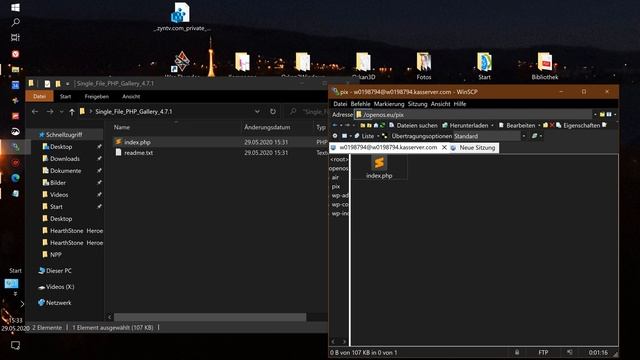Select index.php in WinSCP remote panel

379,167
